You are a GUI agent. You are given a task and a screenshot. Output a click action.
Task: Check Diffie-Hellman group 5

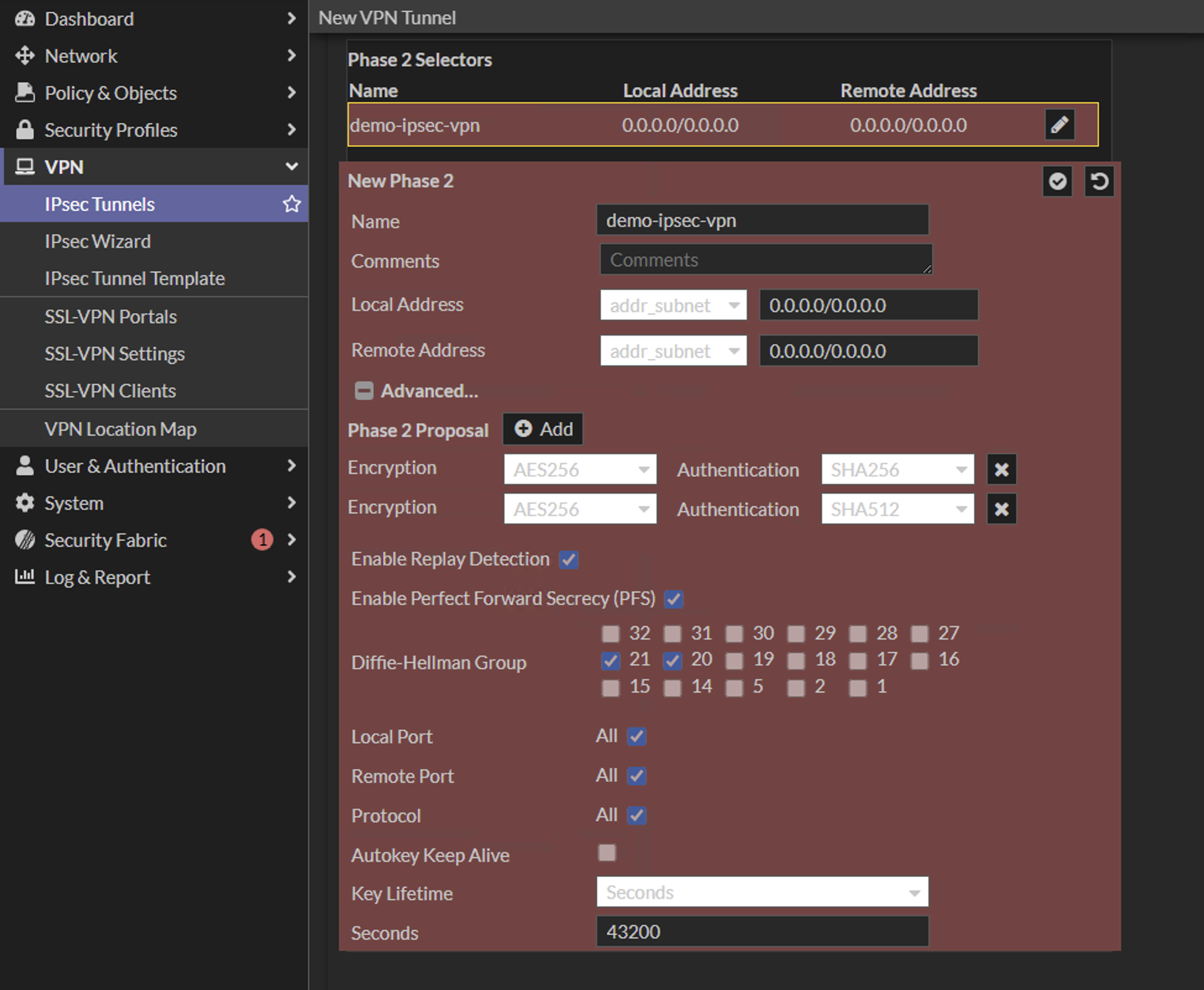pos(734,688)
